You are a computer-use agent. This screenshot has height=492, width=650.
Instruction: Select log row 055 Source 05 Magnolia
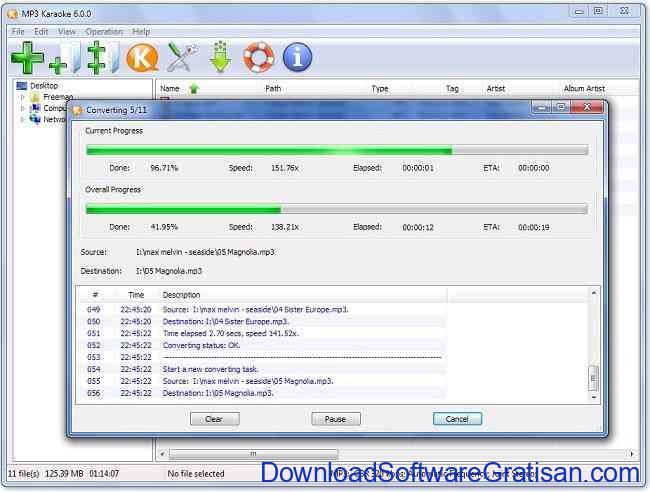coord(262,381)
